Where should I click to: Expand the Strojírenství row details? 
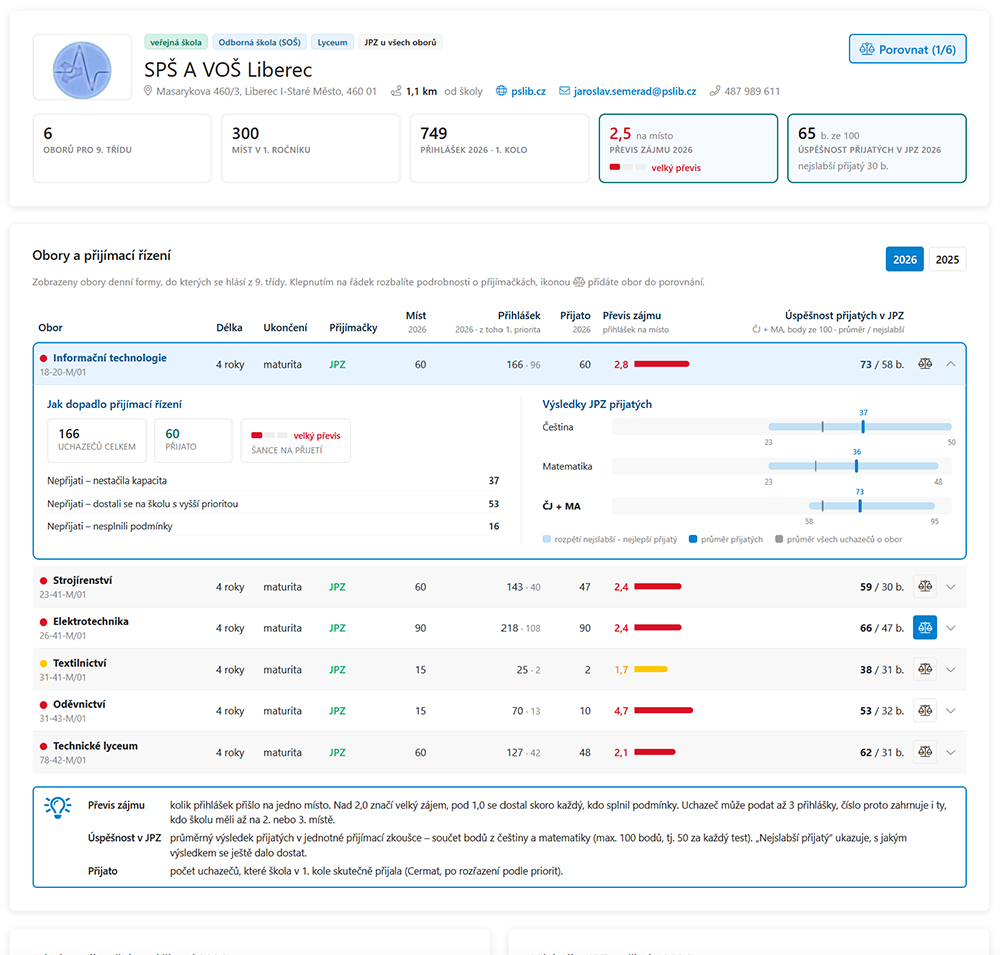(951, 587)
